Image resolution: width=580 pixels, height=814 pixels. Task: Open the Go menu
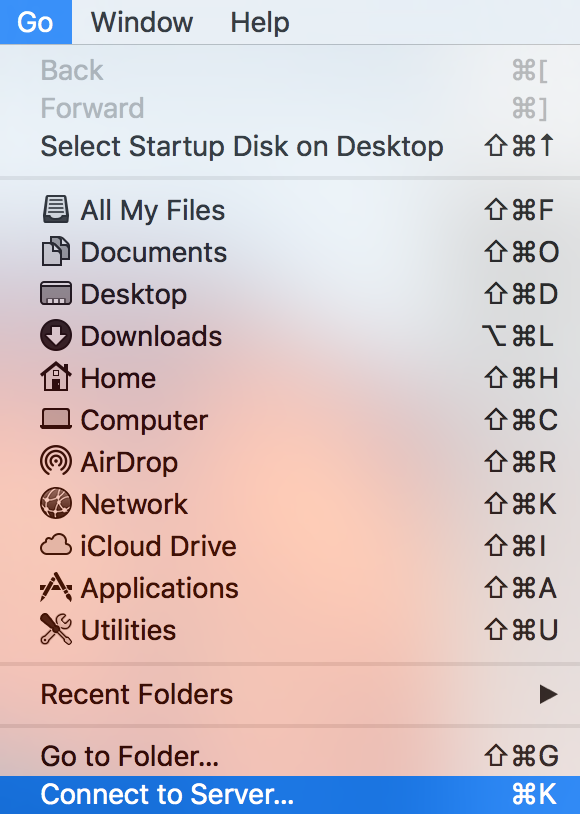coord(35,22)
